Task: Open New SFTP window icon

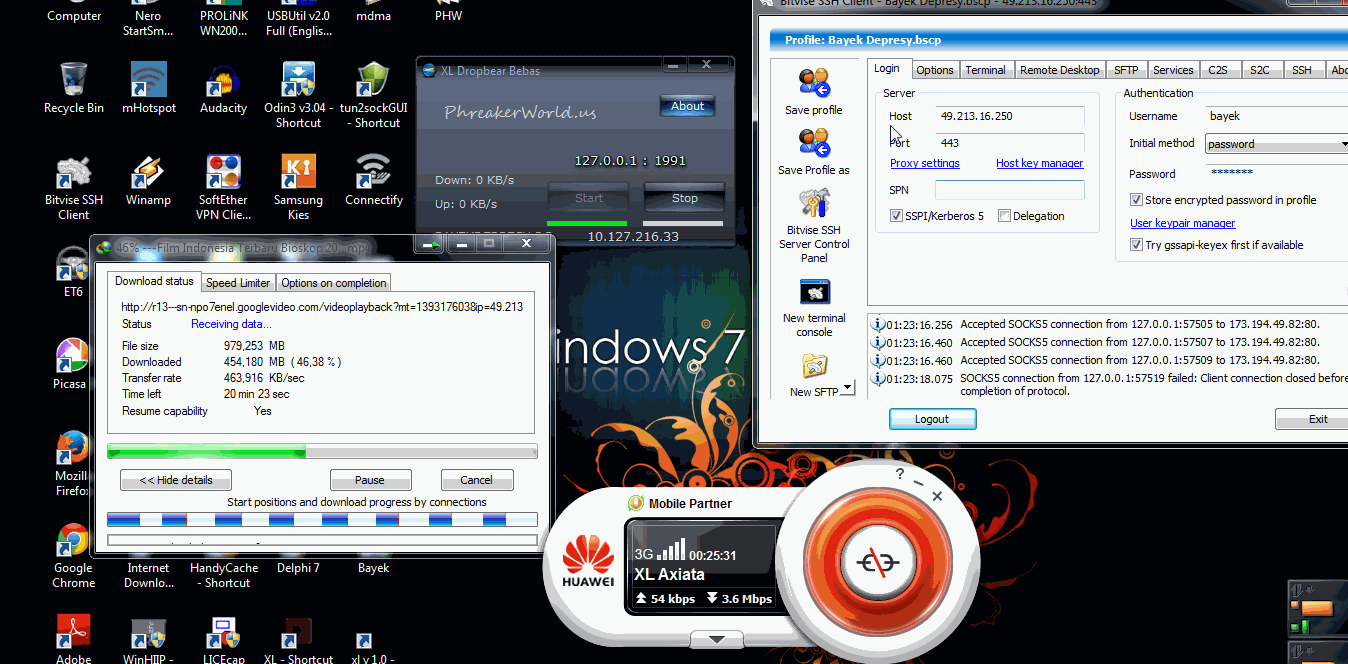Action: [813, 375]
